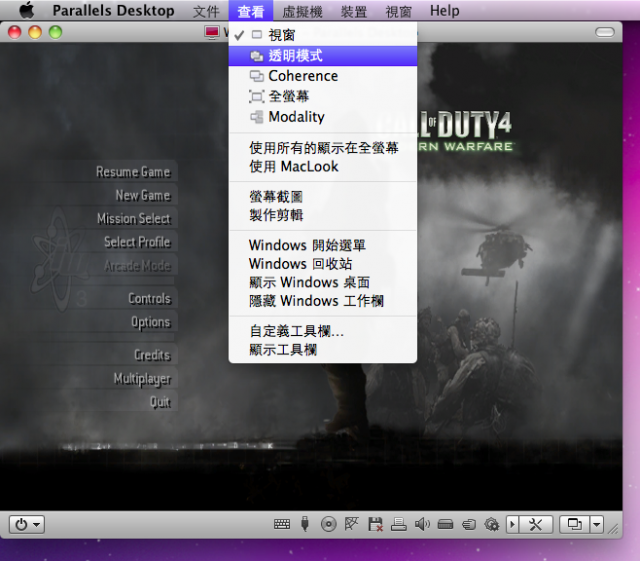640x561 pixels.
Task: Toggle 使用所有的顯示在全螢幕 option
Action: (323, 147)
